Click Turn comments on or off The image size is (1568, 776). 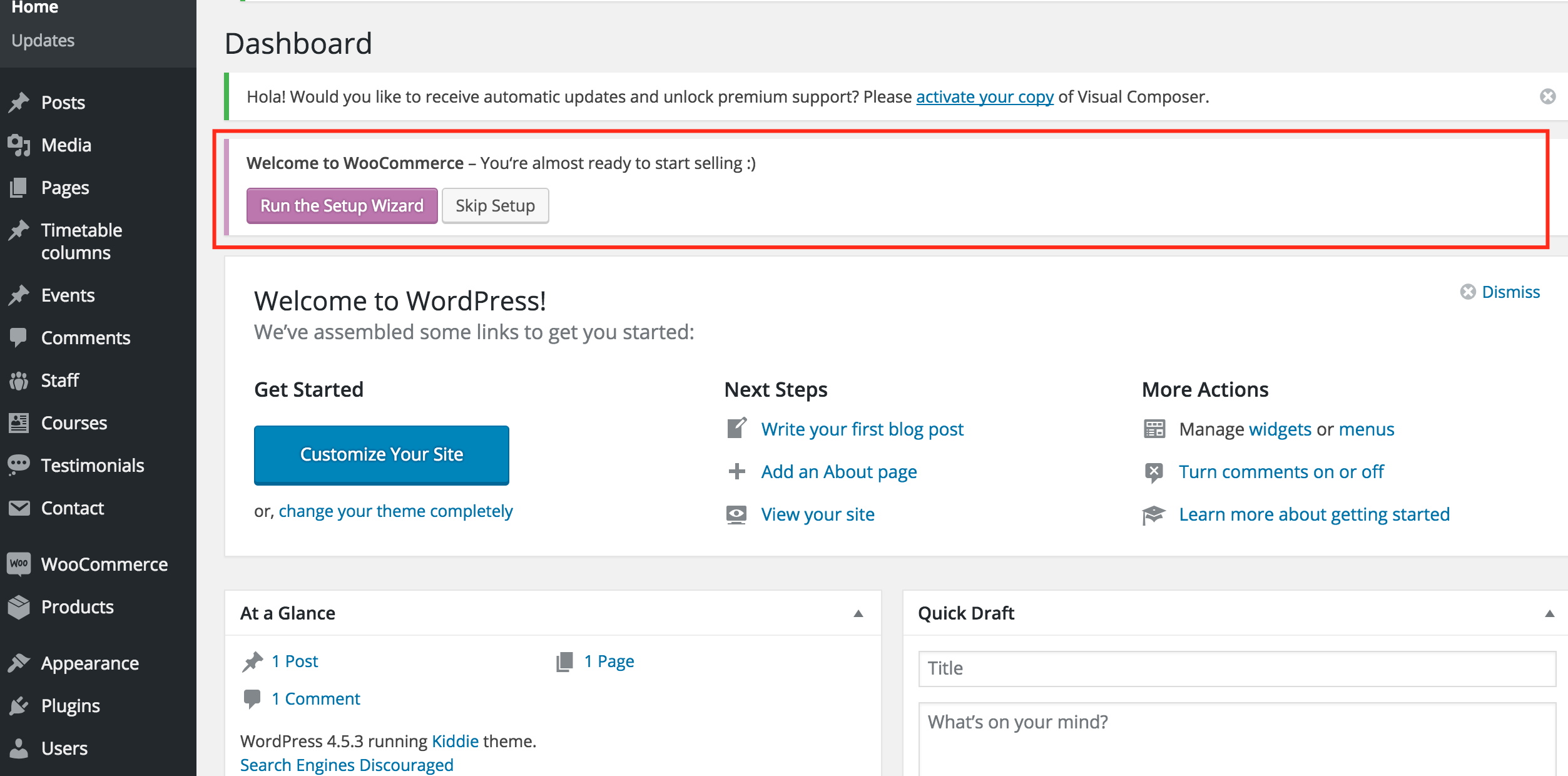click(1281, 472)
